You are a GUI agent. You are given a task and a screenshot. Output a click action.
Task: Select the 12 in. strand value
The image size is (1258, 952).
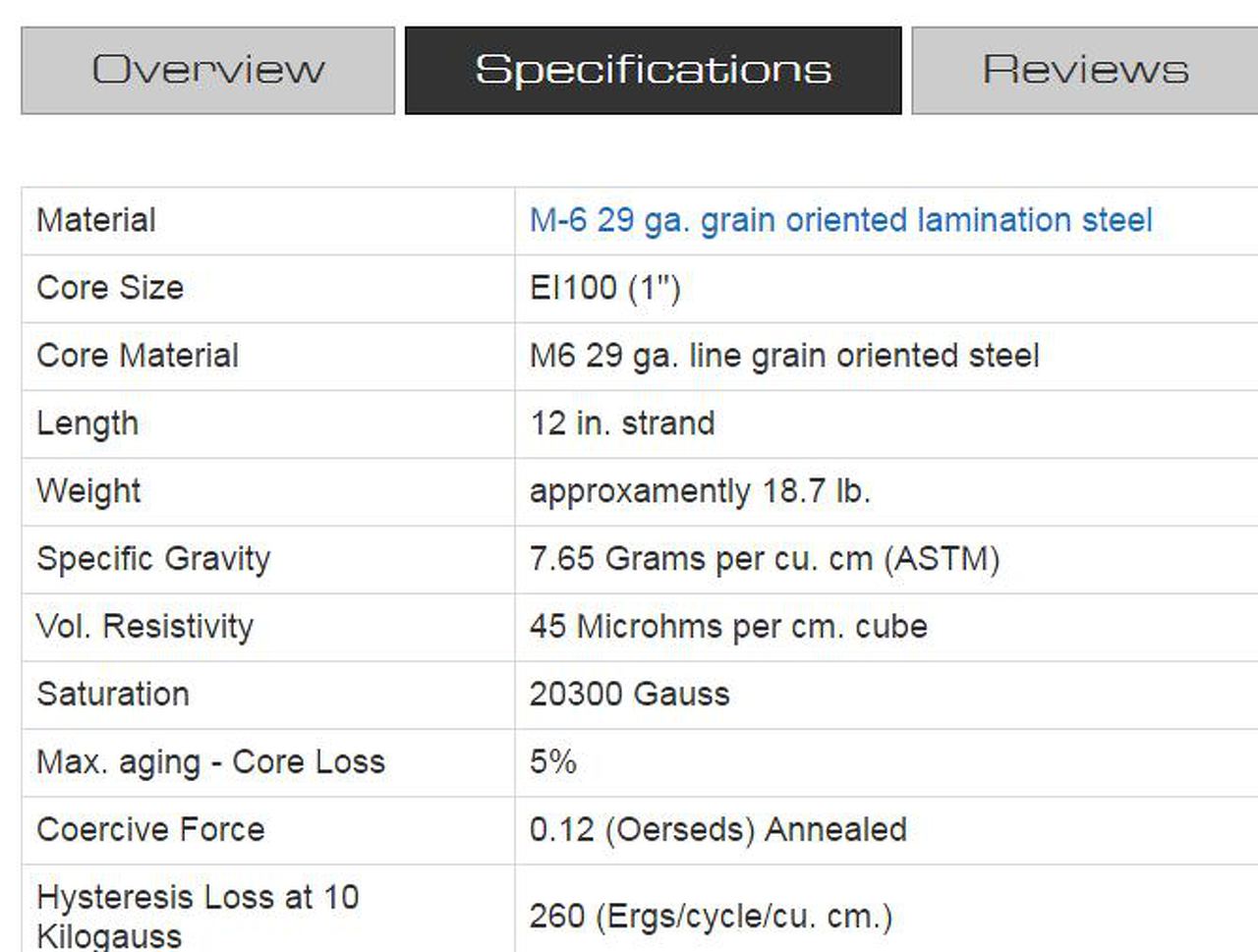pos(622,423)
